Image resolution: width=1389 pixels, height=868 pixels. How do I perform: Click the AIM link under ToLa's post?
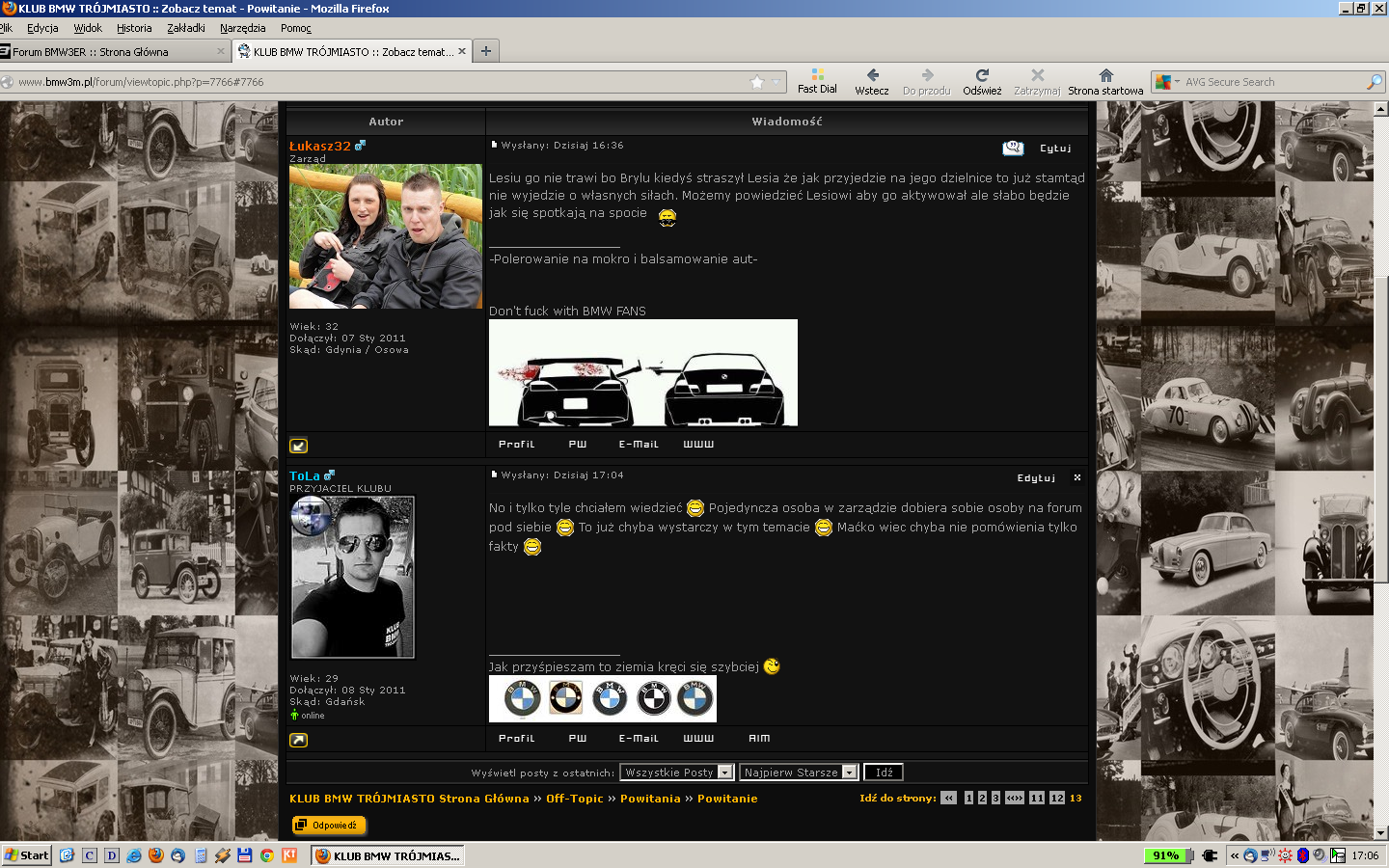click(759, 739)
